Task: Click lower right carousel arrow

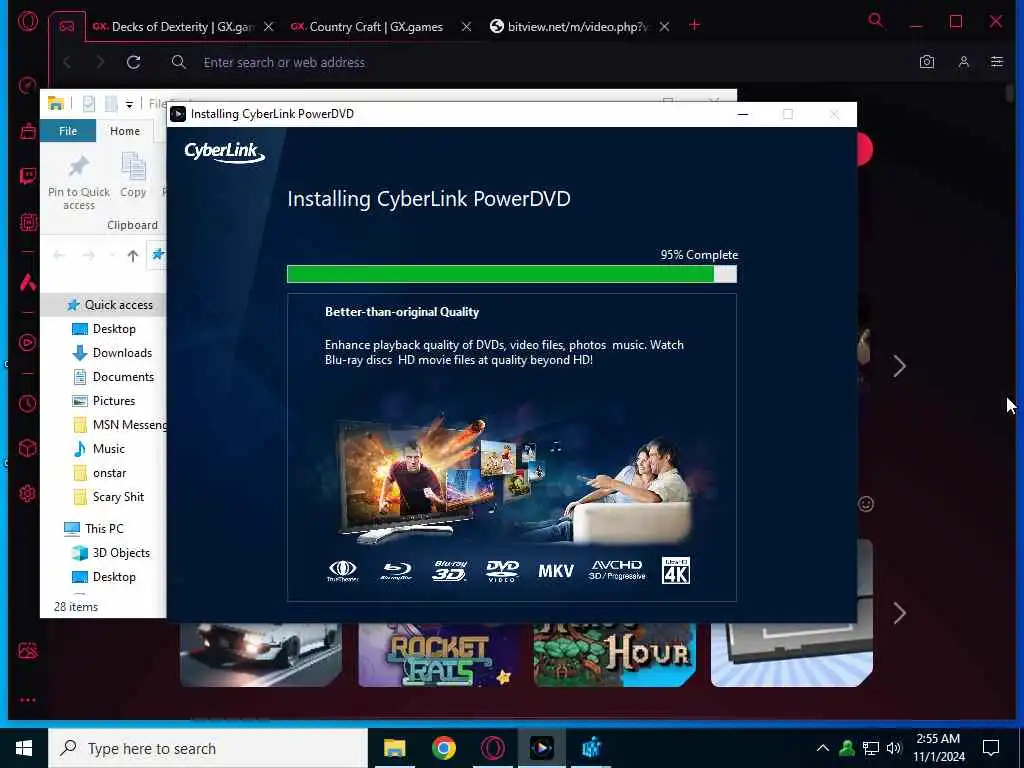Action: [x=899, y=613]
